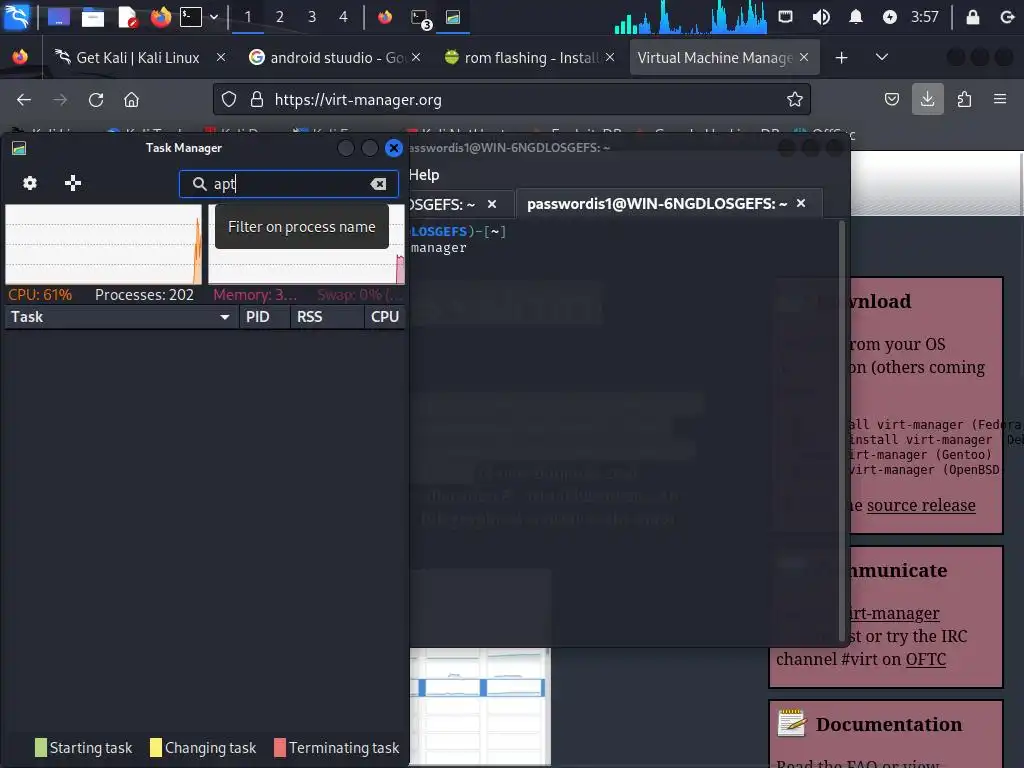Image resolution: width=1024 pixels, height=768 pixels.
Task: Switch to Get Kali browser tab
Action: click(x=137, y=57)
